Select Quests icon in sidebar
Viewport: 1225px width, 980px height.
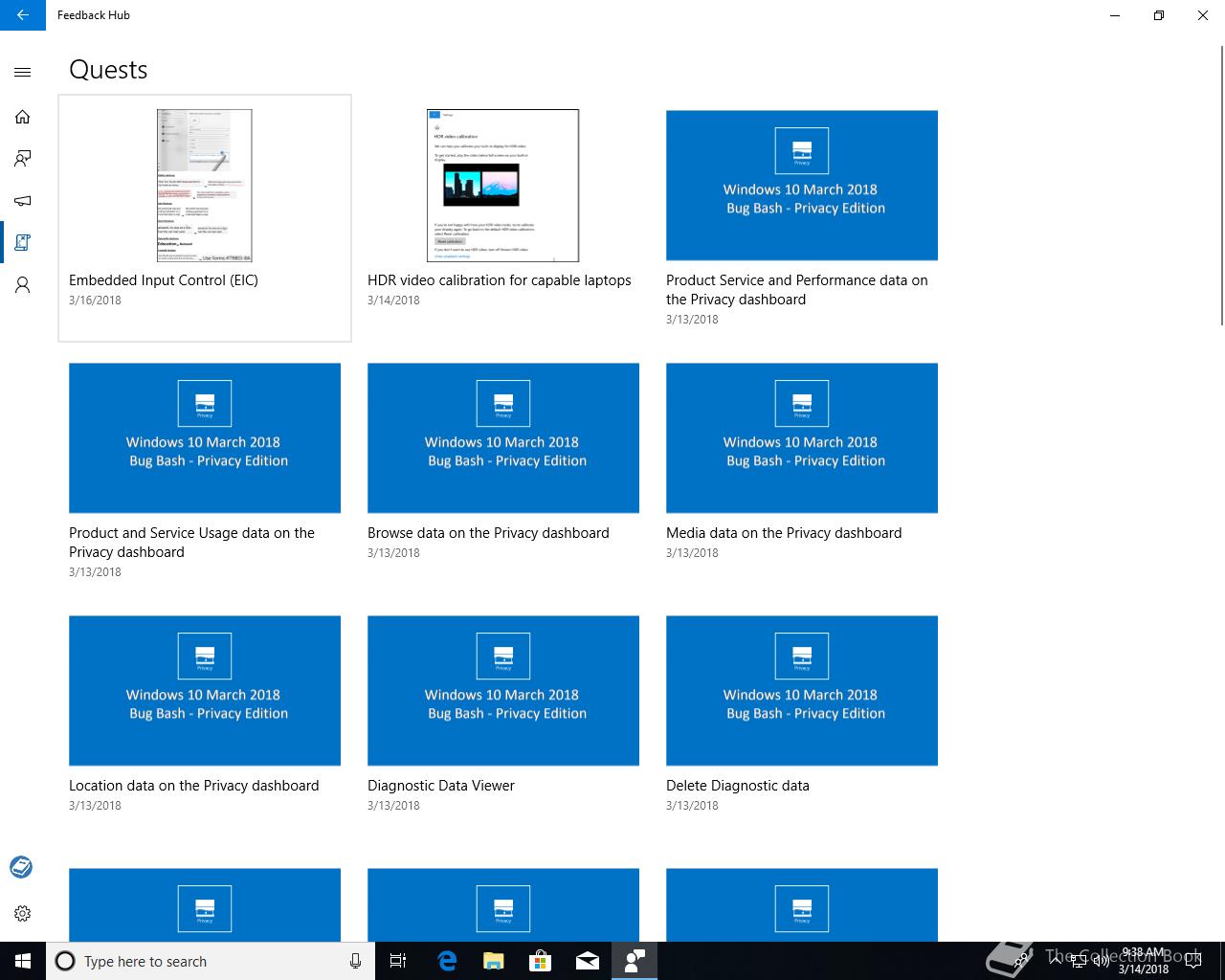pyautogui.click(x=23, y=243)
